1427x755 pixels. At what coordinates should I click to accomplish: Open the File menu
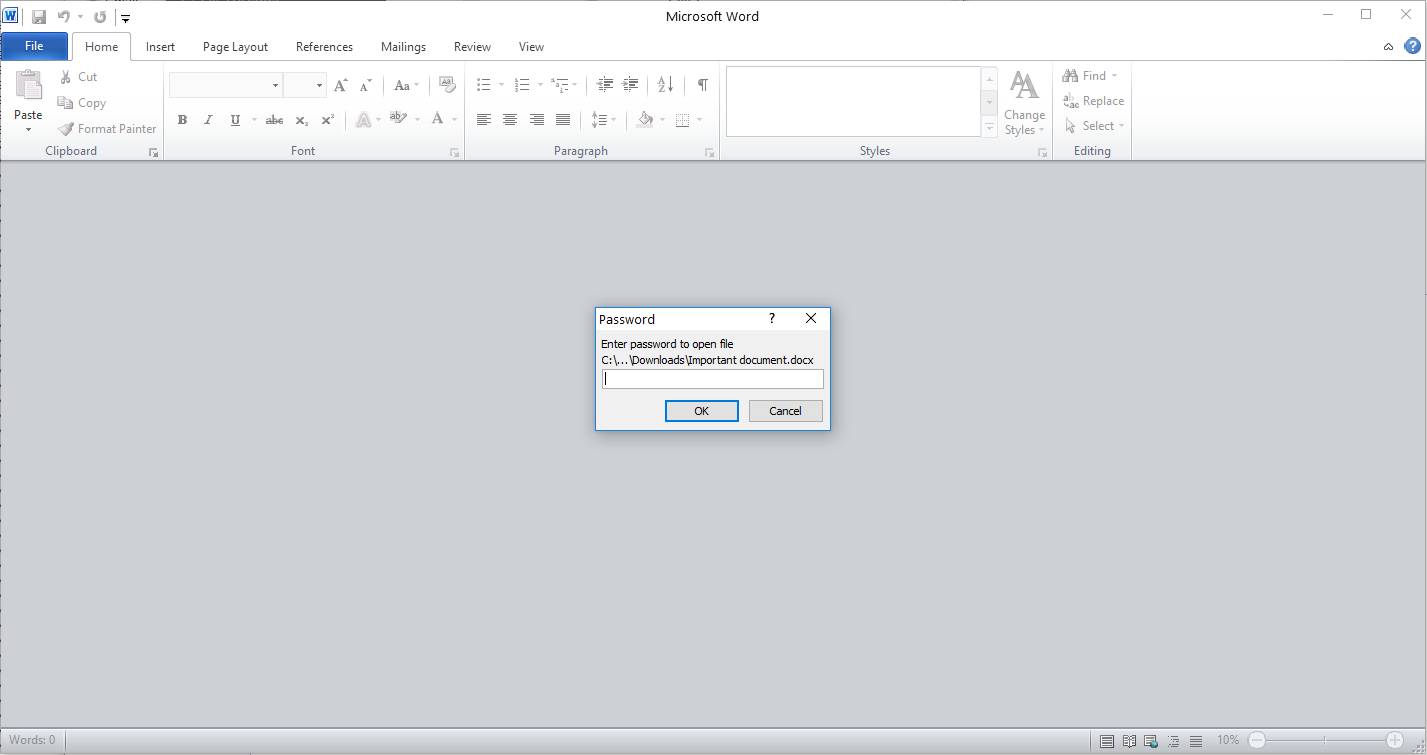(33, 46)
